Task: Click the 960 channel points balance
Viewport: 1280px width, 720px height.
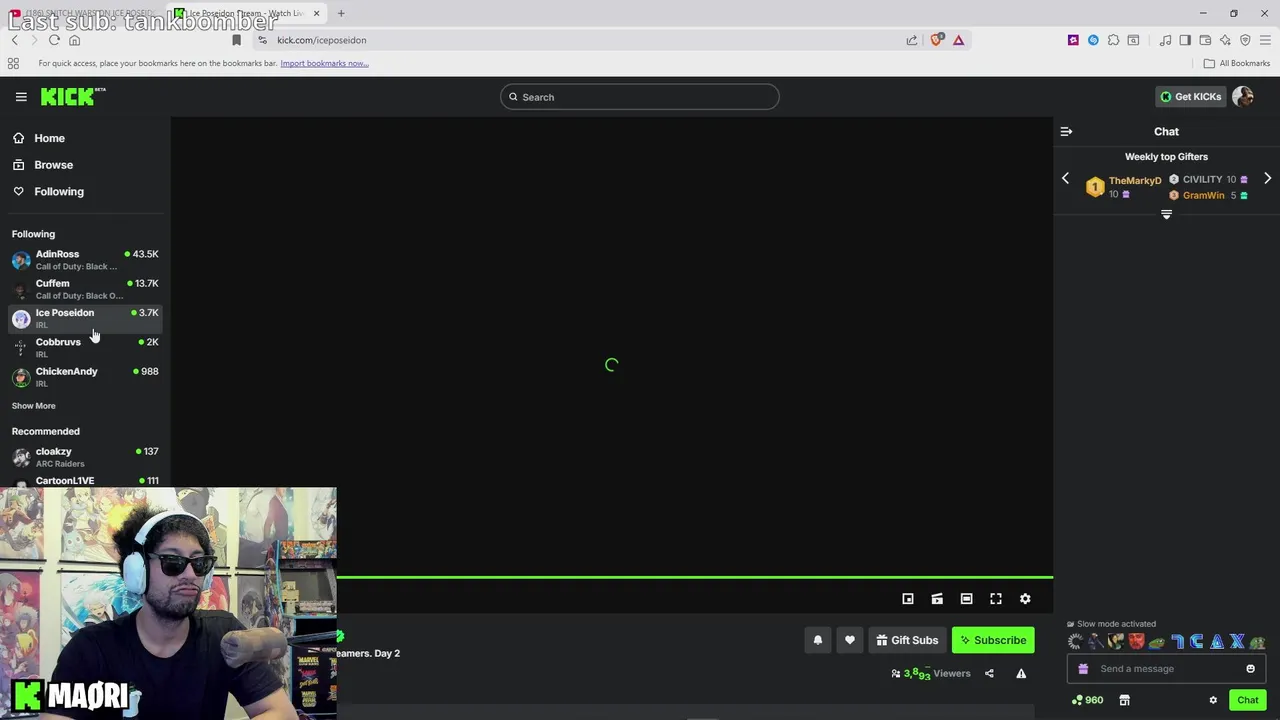Action: pyautogui.click(x=1087, y=701)
